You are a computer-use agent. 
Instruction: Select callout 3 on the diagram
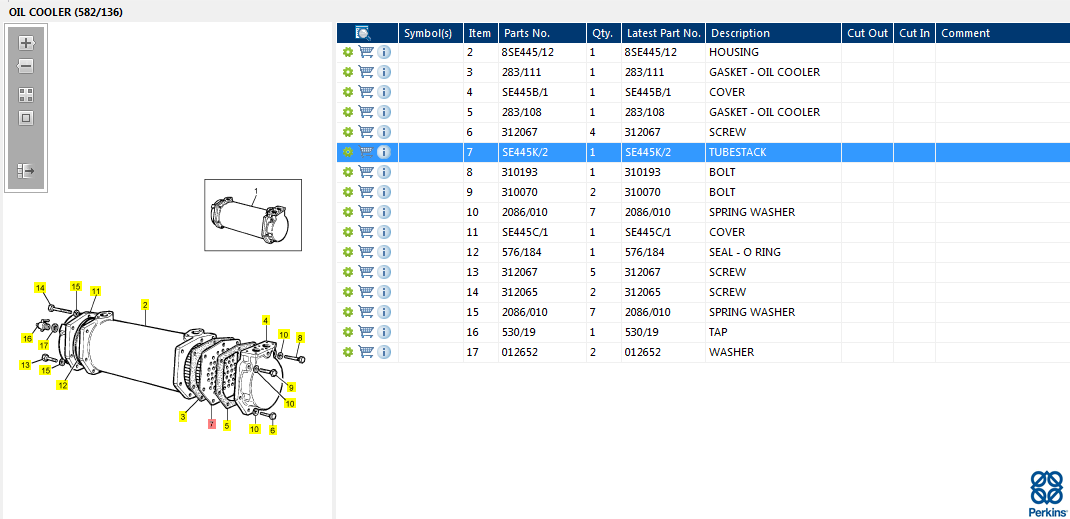point(183,416)
